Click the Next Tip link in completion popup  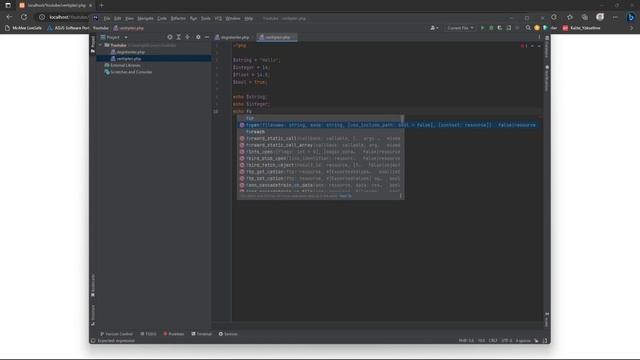click(x=345, y=196)
